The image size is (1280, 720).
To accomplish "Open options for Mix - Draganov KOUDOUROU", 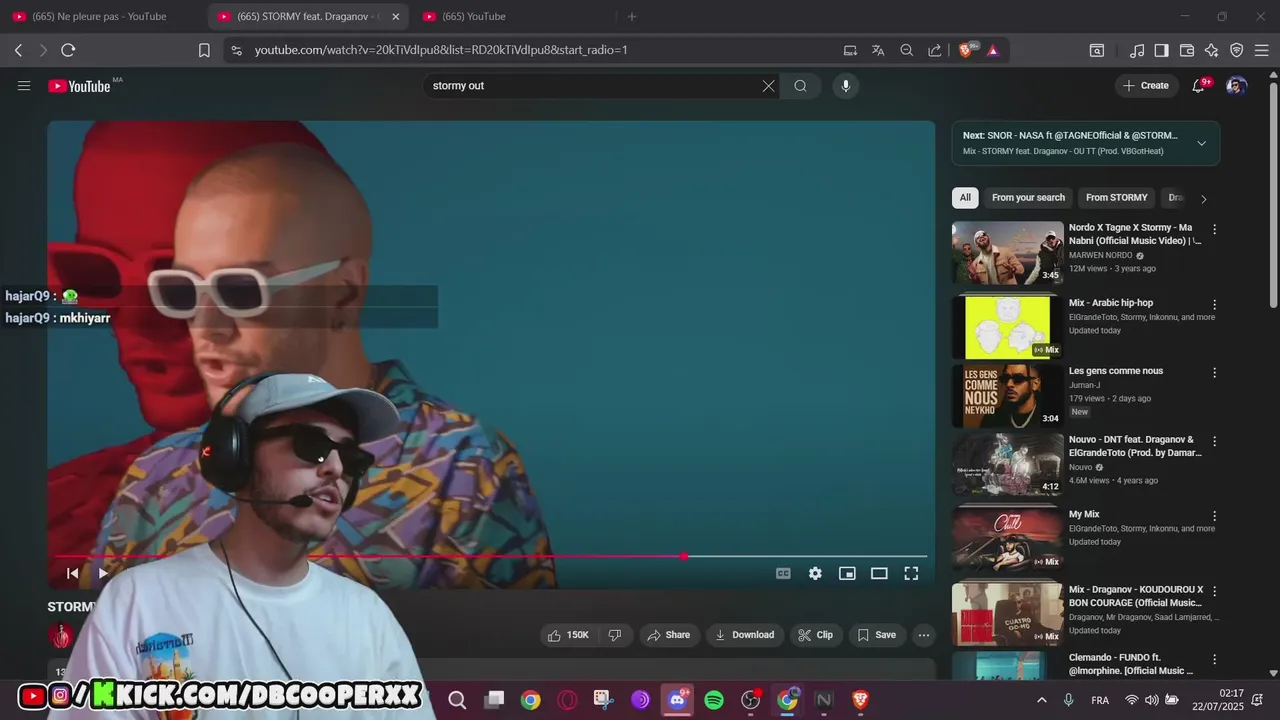I will tap(1215, 591).
